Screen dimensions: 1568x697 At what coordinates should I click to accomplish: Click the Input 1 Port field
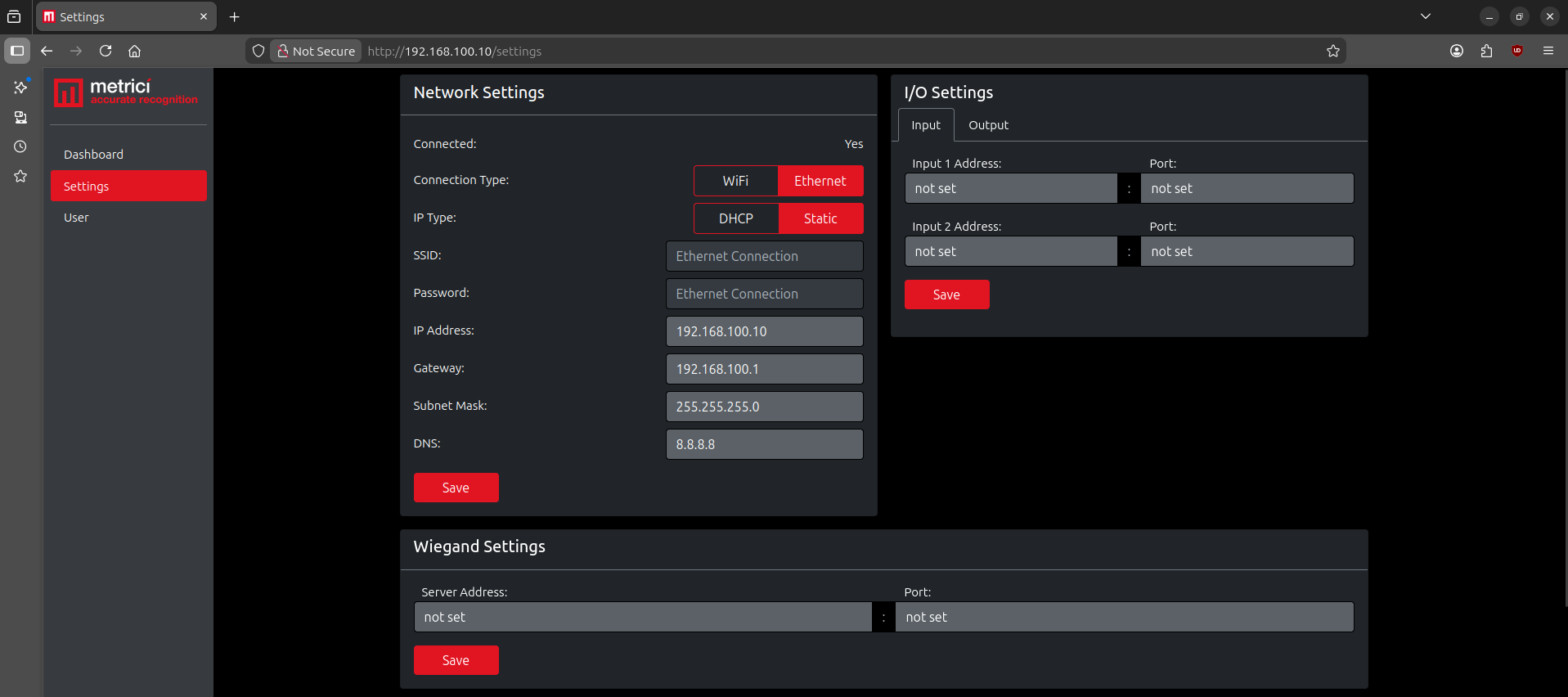1247,188
